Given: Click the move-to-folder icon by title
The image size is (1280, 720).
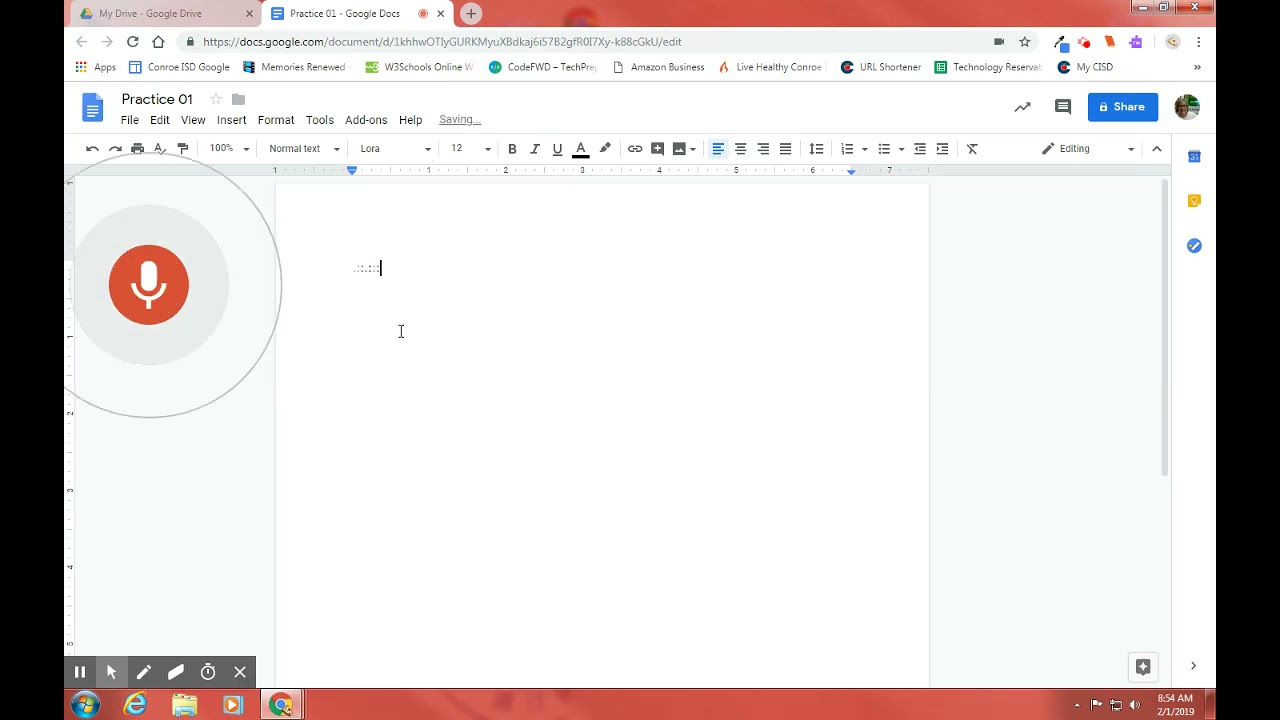Looking at the screenshot, I should pyautogui.click(x=238, y=99).
